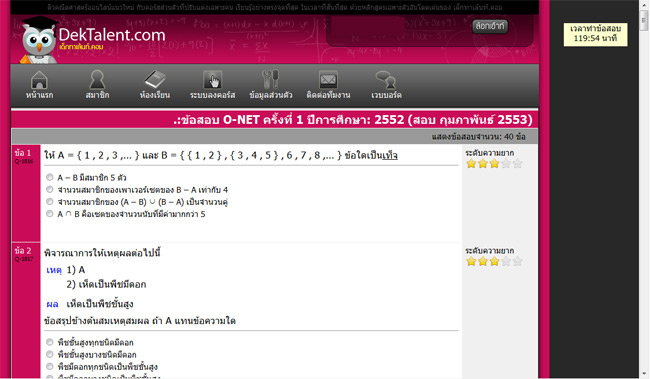650x379 pixels.
Task: Click the 'ข้อ 1' question label
Action: tap(23, 153)
